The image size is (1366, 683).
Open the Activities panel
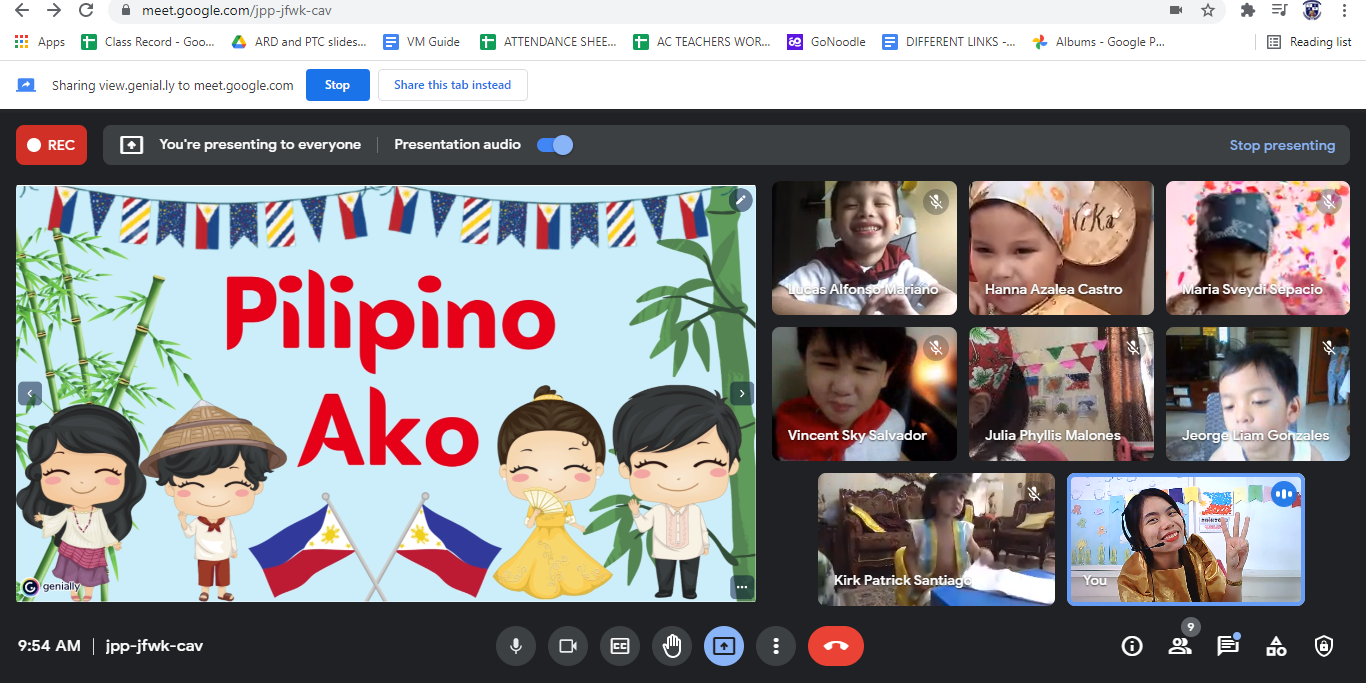click(1276, 646)
